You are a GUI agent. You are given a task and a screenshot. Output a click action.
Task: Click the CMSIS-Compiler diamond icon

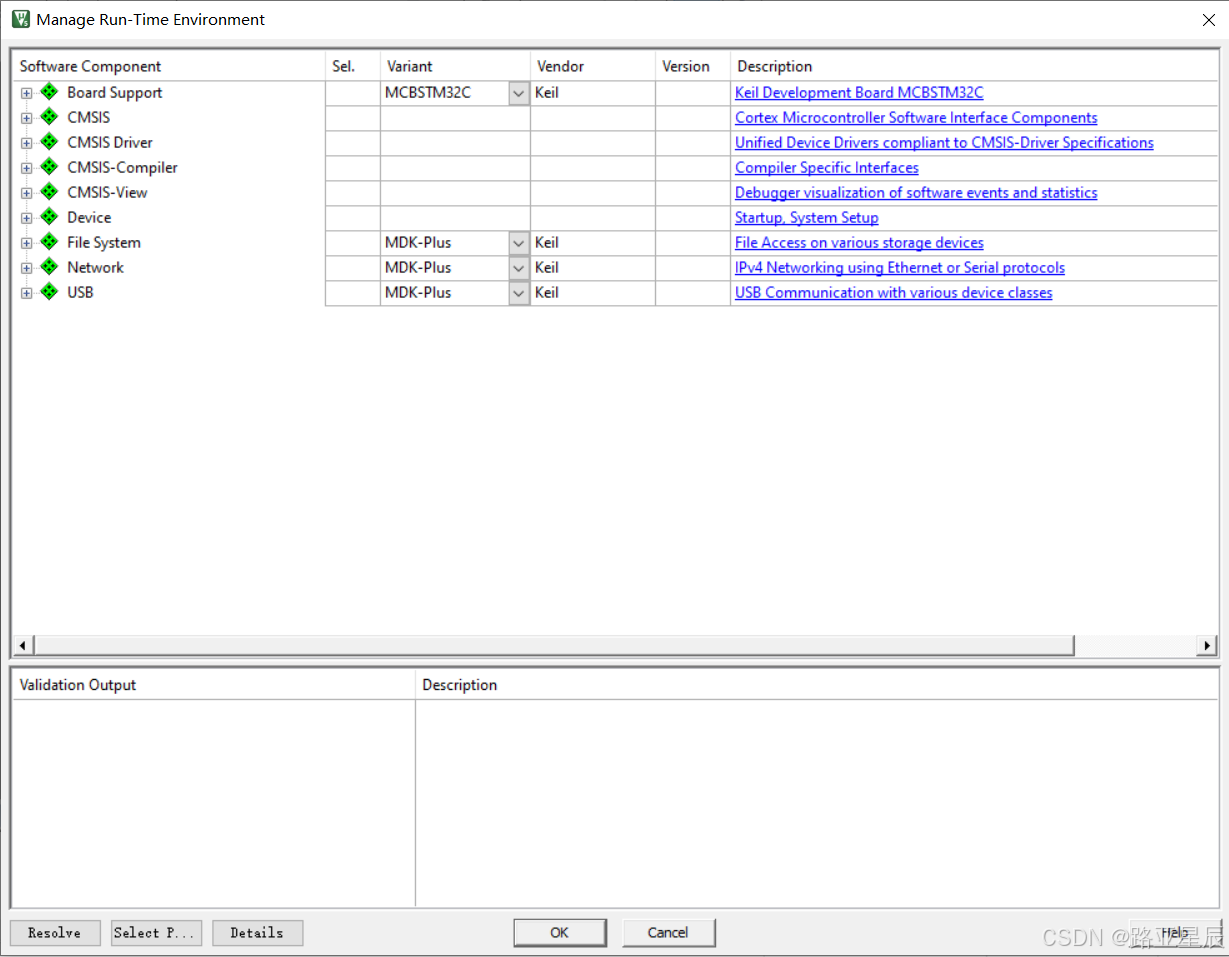(x=49, y=167)
